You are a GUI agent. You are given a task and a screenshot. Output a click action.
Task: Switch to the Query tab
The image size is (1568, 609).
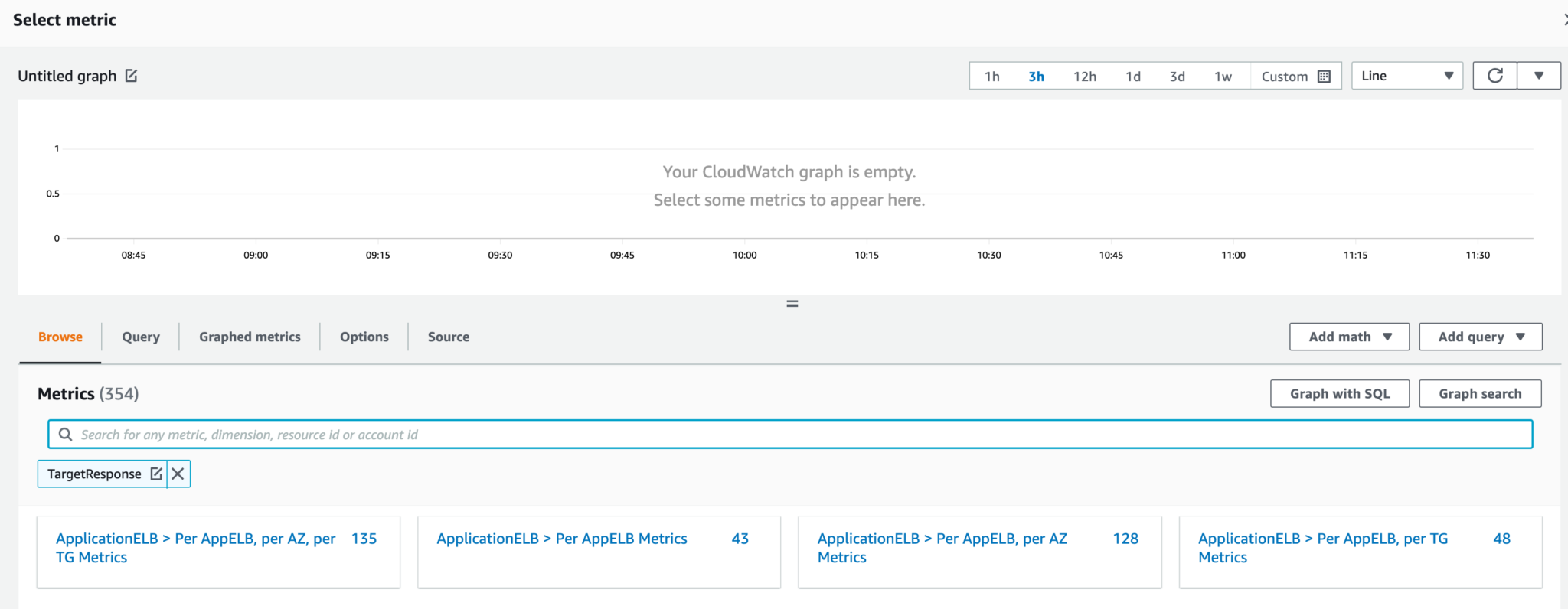[141, 337]
